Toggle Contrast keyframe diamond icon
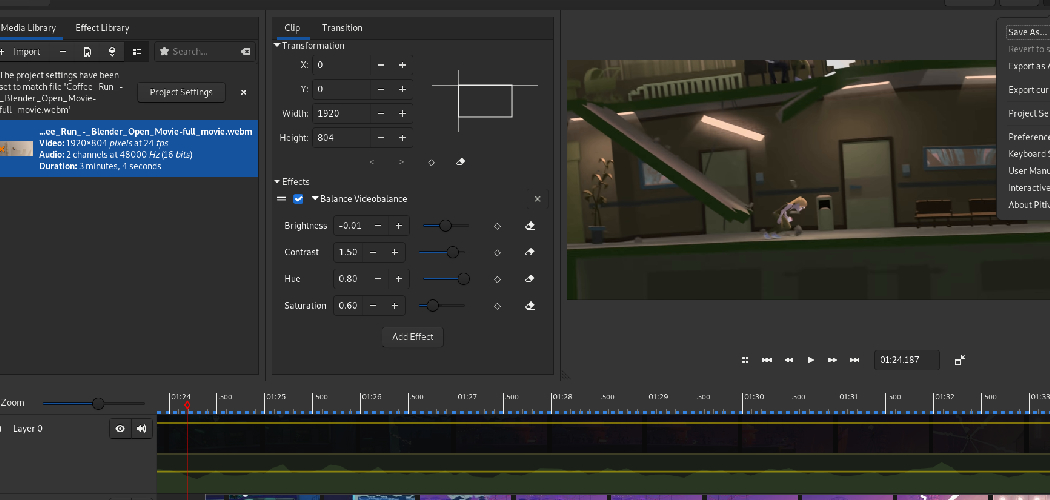 pos(498,253)
